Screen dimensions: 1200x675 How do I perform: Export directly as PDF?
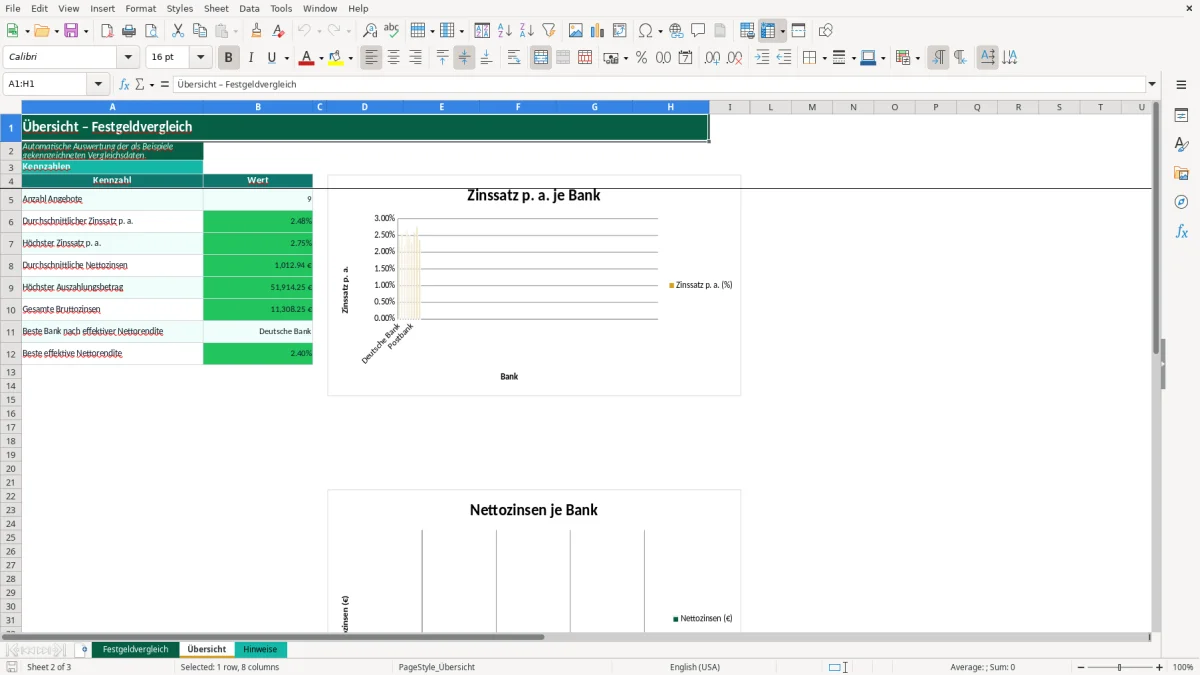coord(107,31)
